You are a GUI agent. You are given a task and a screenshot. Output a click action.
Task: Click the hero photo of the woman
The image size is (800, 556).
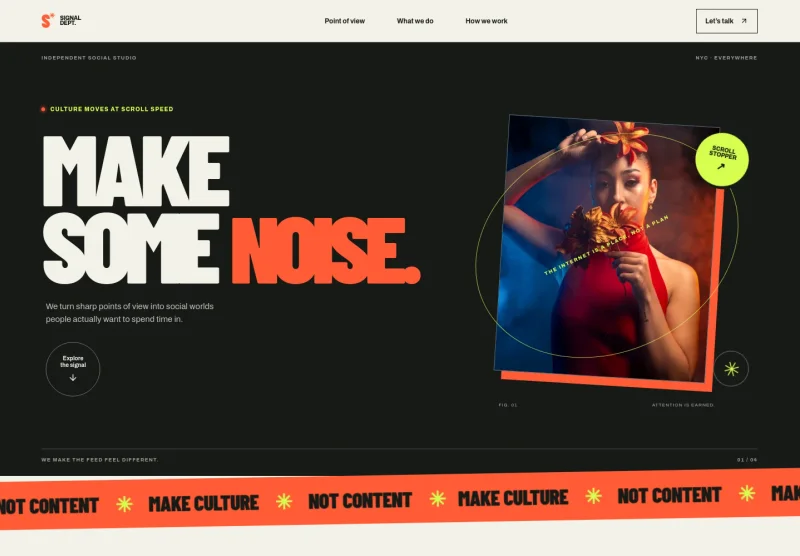605,248
